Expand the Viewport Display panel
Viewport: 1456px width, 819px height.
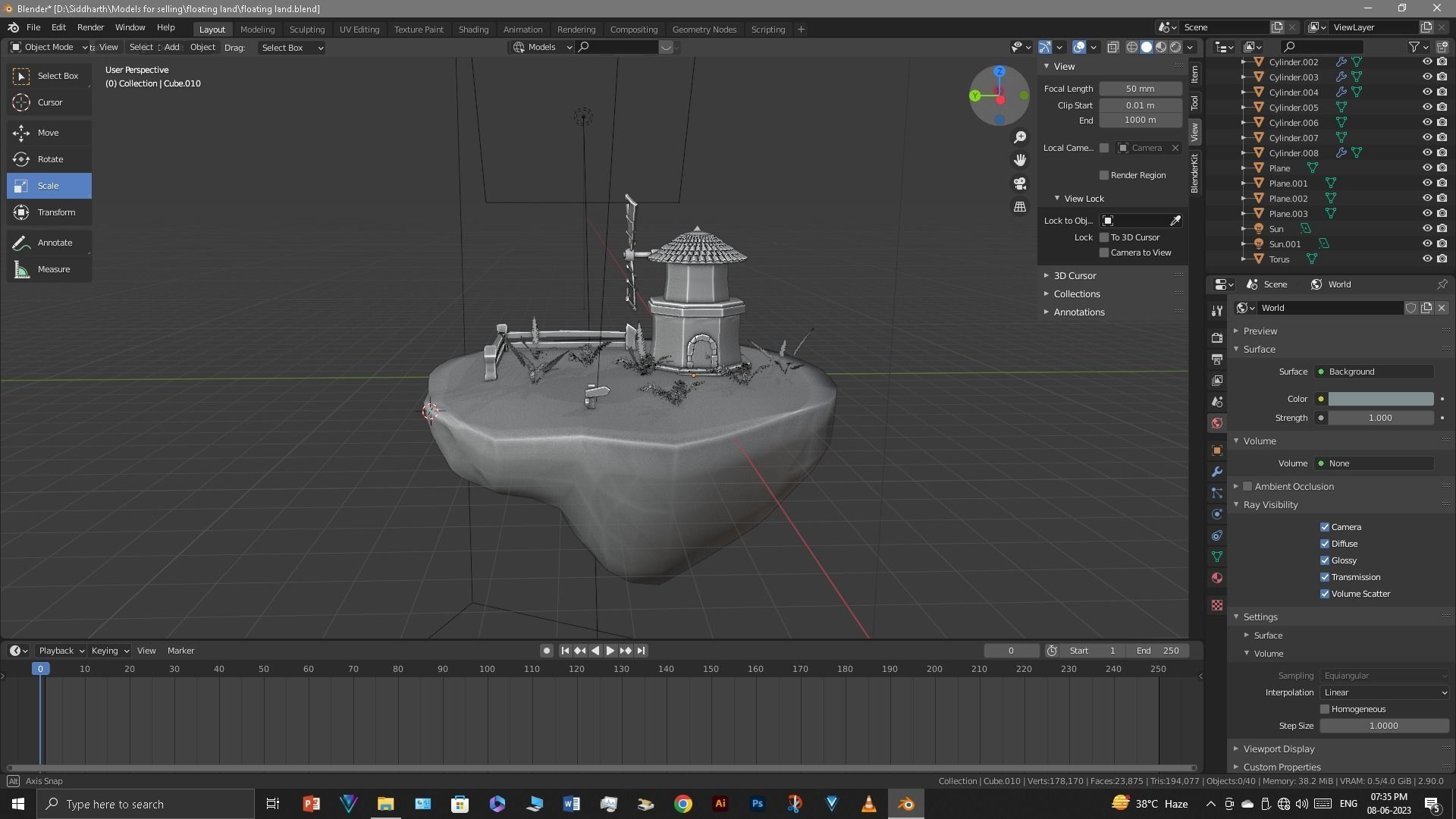tap(1279, 748)
